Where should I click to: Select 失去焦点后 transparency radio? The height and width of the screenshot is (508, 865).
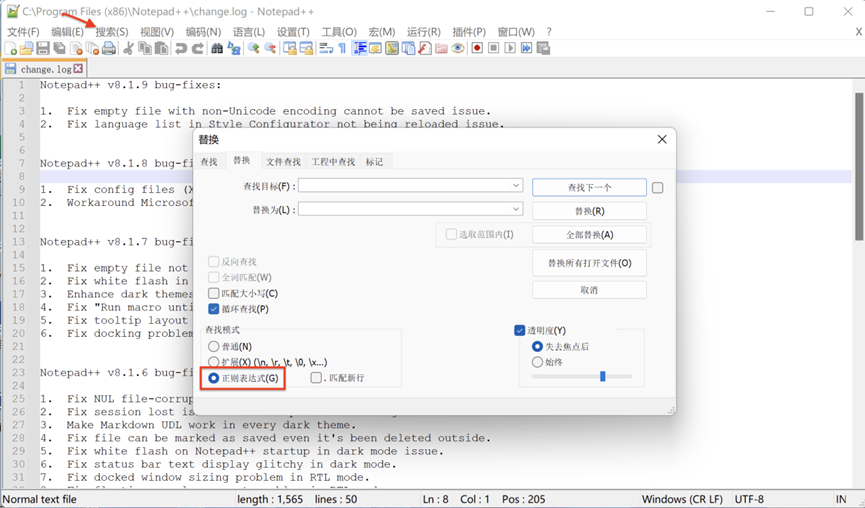click(x=537, y=346)
